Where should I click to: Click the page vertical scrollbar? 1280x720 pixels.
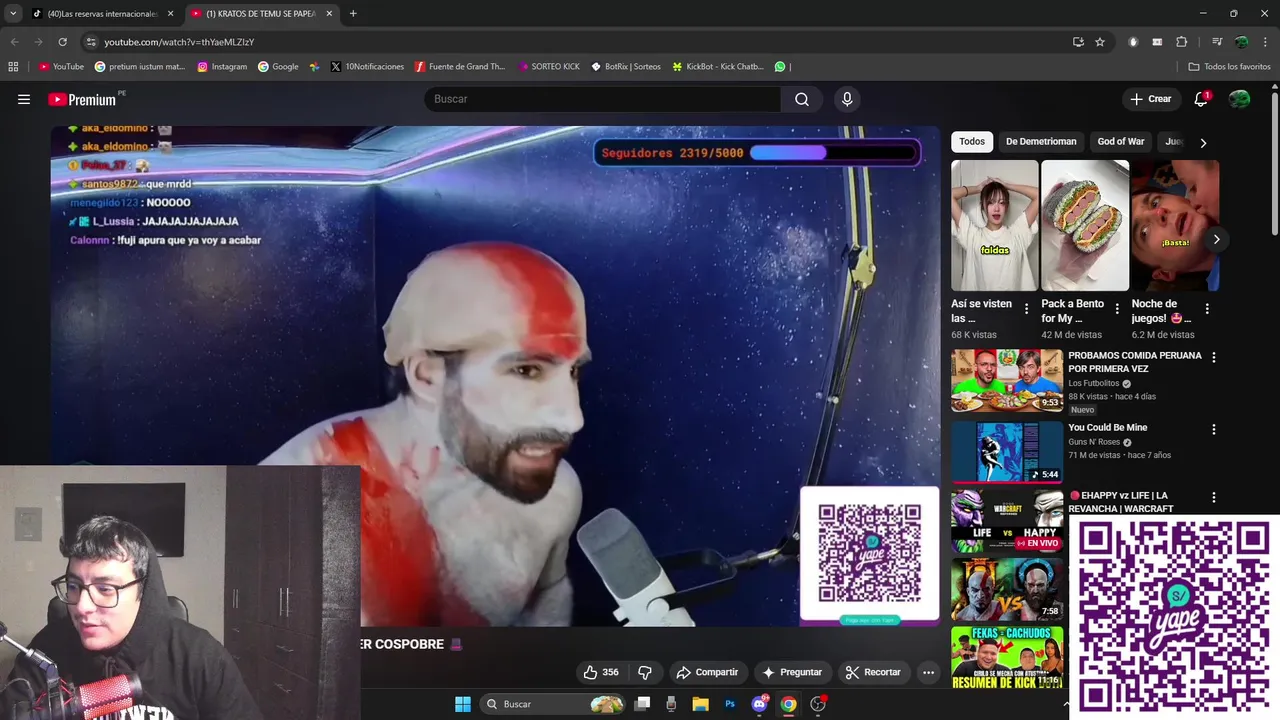[x=1275, y=164]
